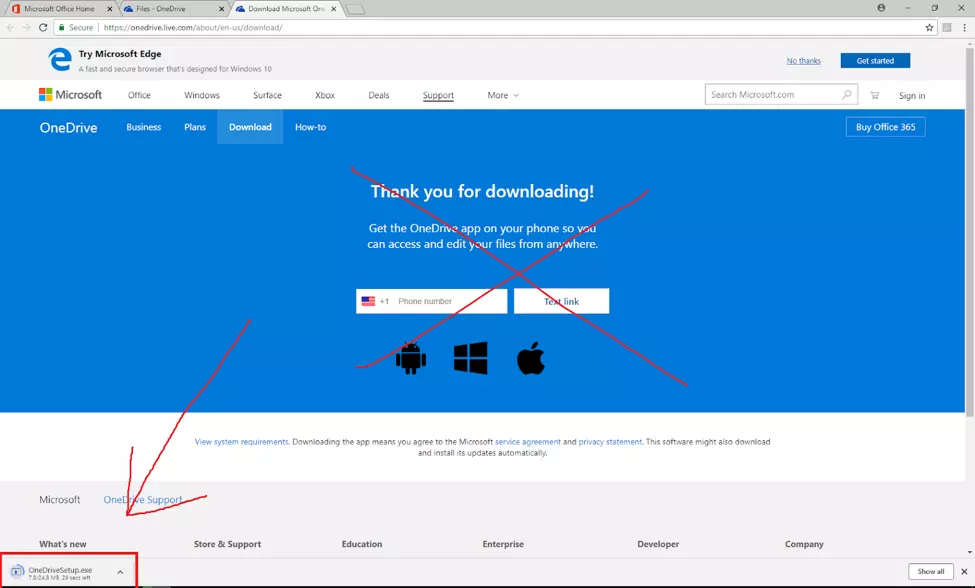The image size is (975, 588).
Task: Focus the Phone number input field
Action: pos(449,301)
